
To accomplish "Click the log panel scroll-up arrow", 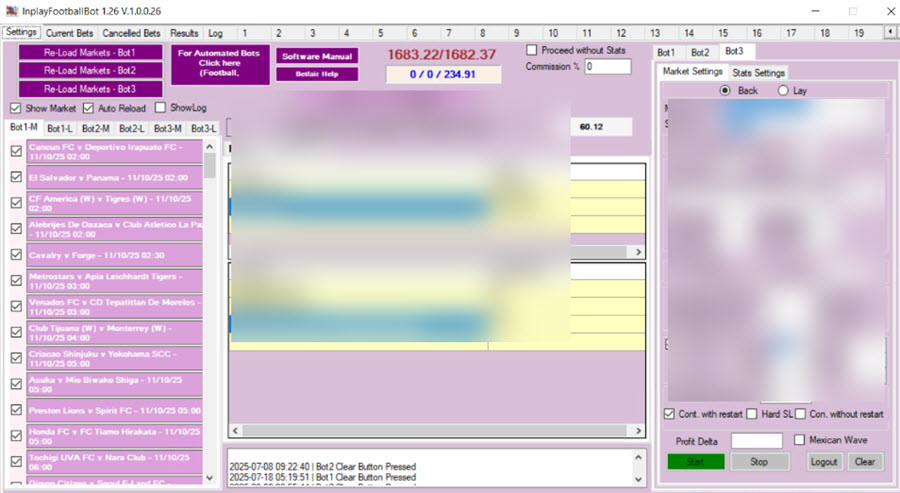I will [637, 457].
